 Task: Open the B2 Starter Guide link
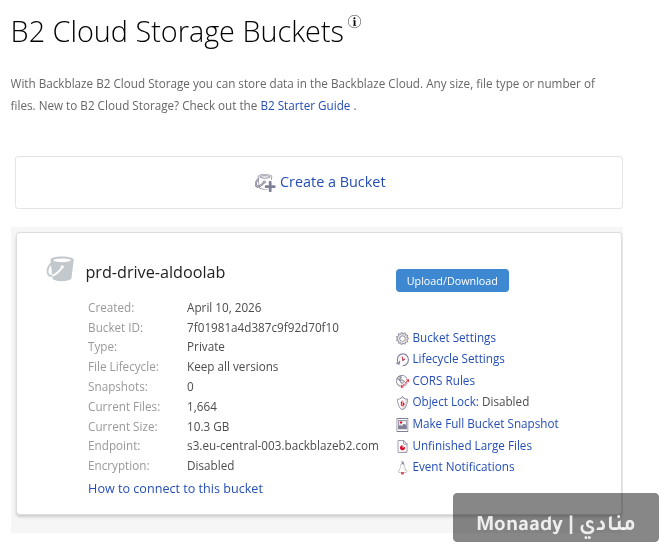point(305,105)
